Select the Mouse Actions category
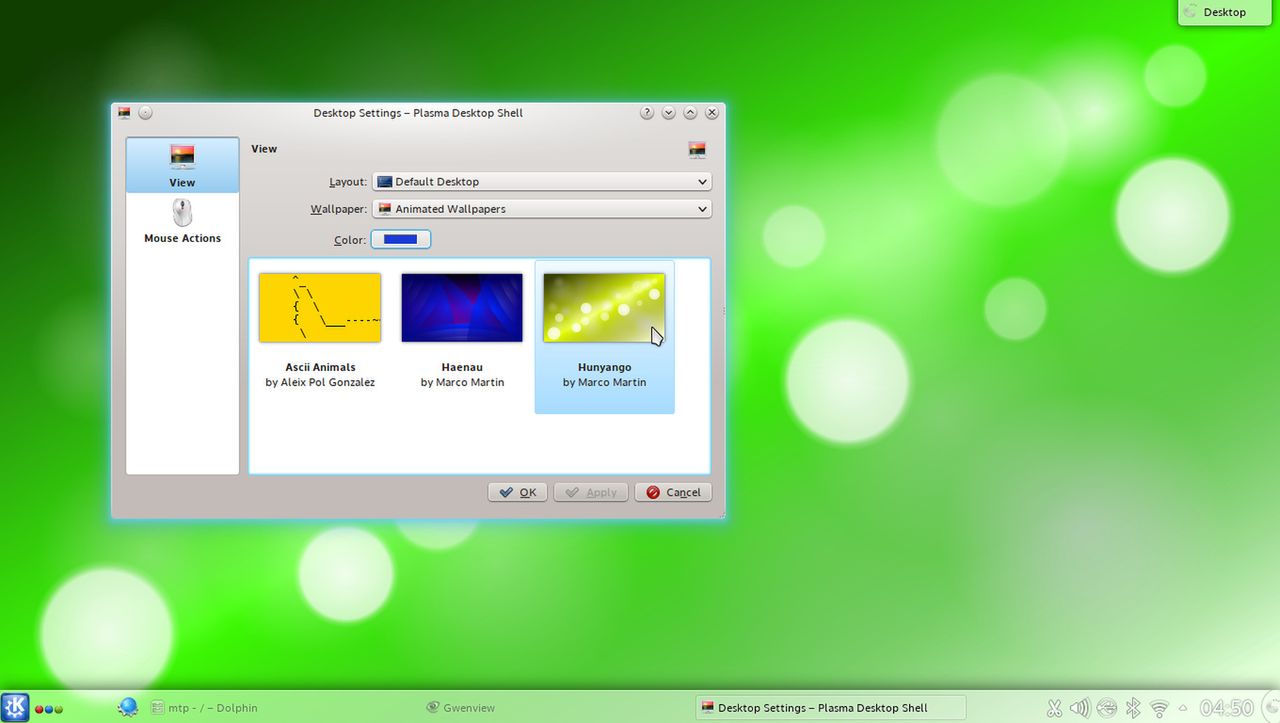Screen dimensions: 1280x723 tap(182, 221)
